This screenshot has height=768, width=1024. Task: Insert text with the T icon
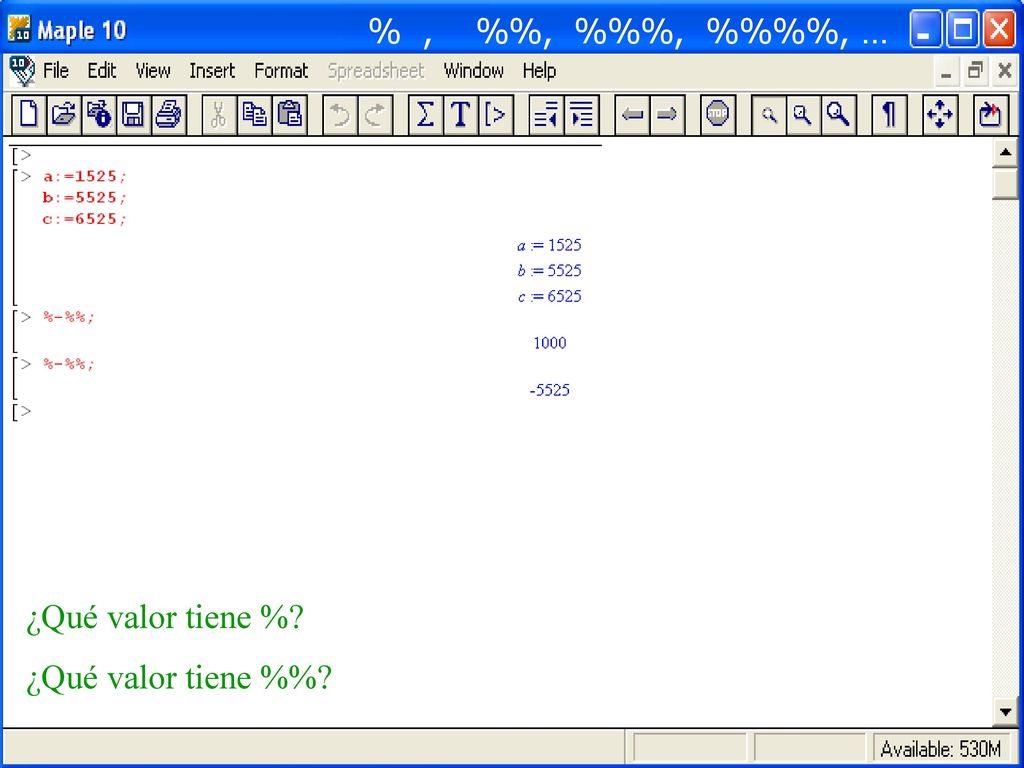[460, 115]
